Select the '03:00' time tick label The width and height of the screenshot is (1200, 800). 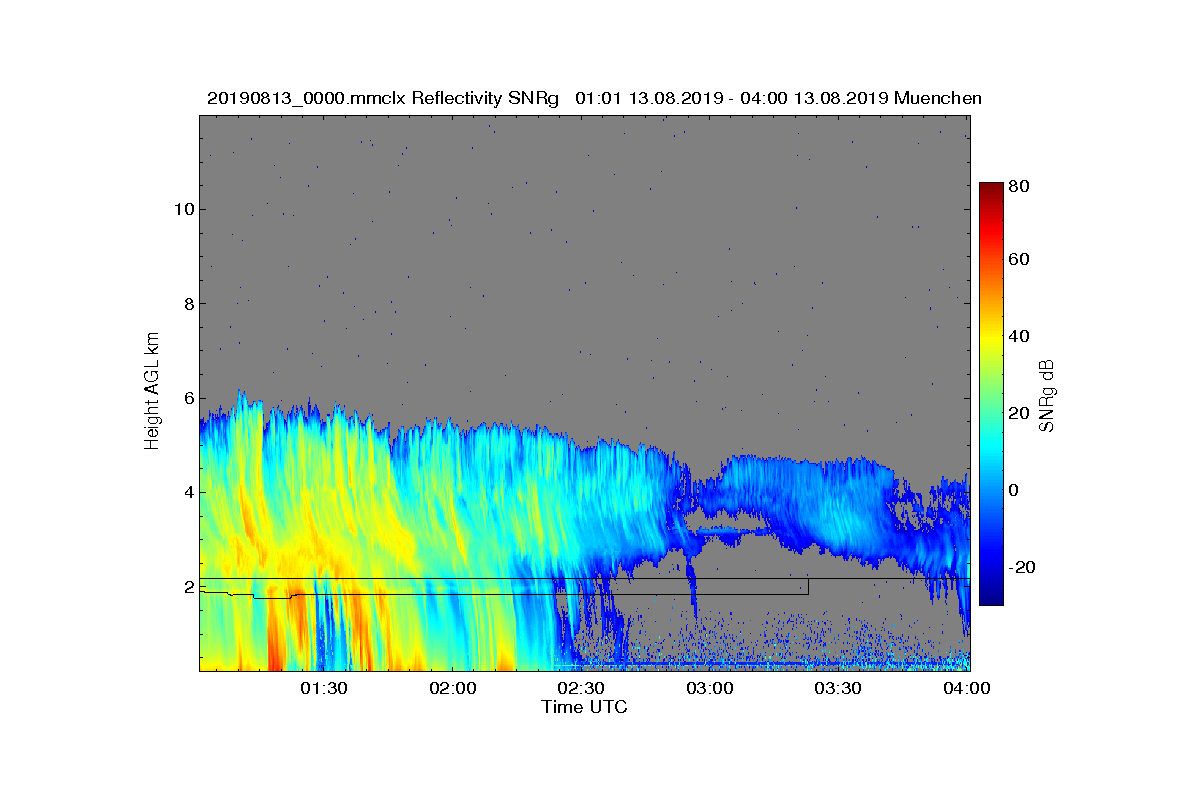710,688
